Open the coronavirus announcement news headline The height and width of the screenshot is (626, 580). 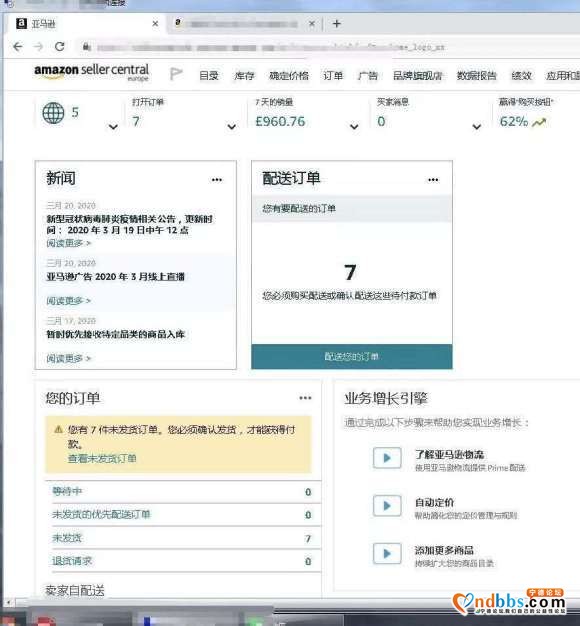(130, 224)
